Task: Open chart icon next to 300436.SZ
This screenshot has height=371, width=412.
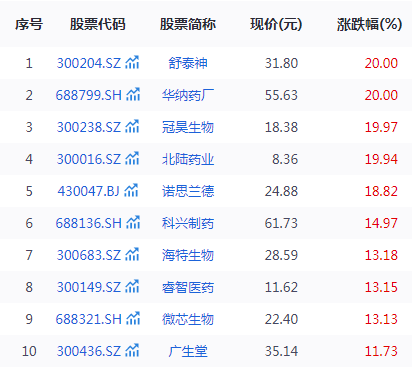Action: point(132,350)
